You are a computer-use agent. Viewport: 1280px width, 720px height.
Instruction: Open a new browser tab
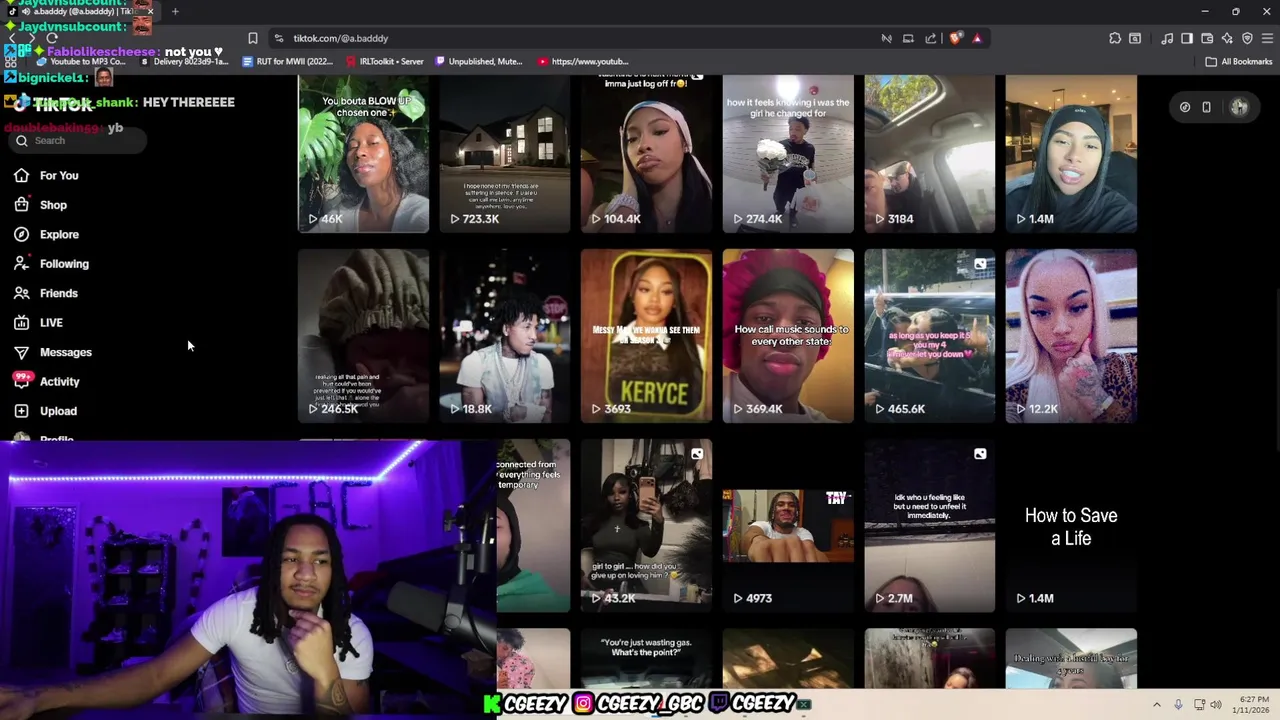(175, 11)
